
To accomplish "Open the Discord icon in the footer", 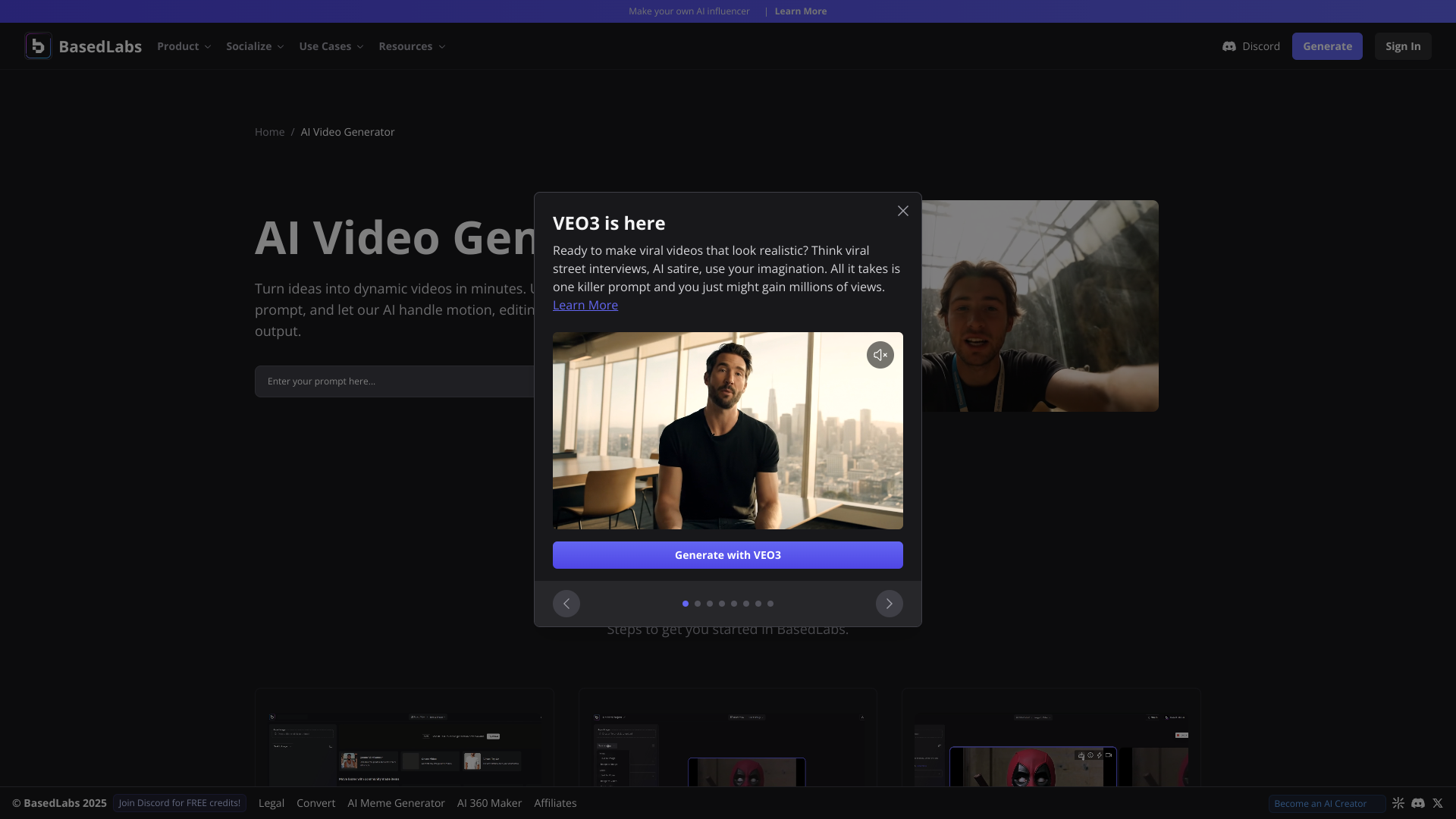I will [1417, 803].
